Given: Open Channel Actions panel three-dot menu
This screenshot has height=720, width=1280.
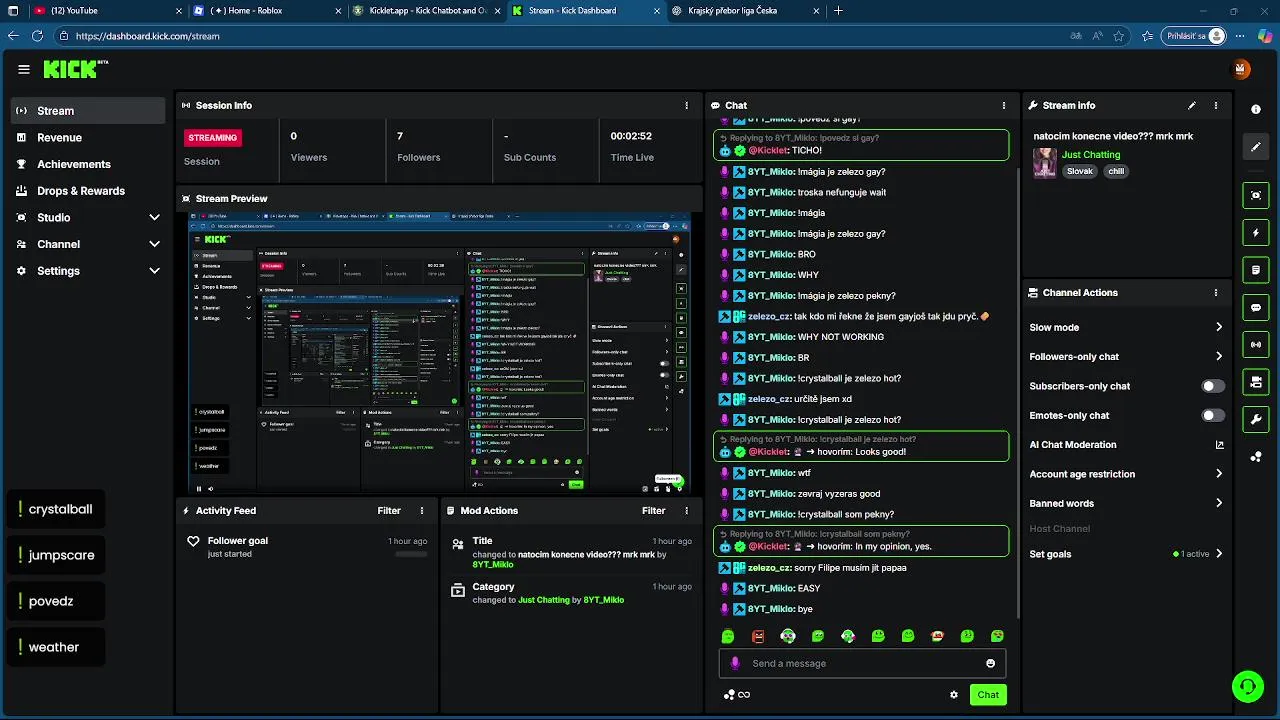Looking at the screenshot, I should click(x=1216, y=293).
